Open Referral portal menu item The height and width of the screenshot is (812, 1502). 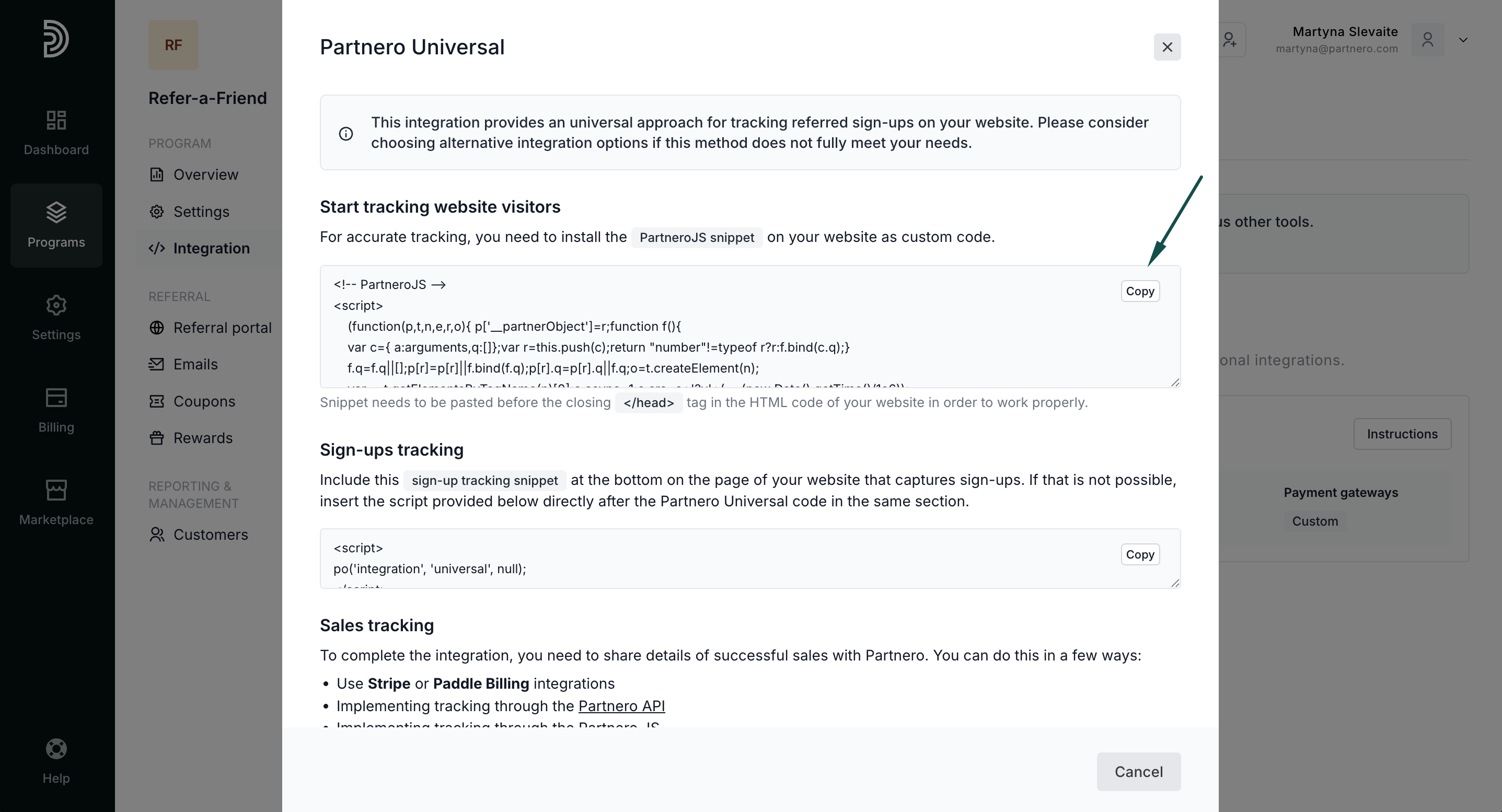222,328
